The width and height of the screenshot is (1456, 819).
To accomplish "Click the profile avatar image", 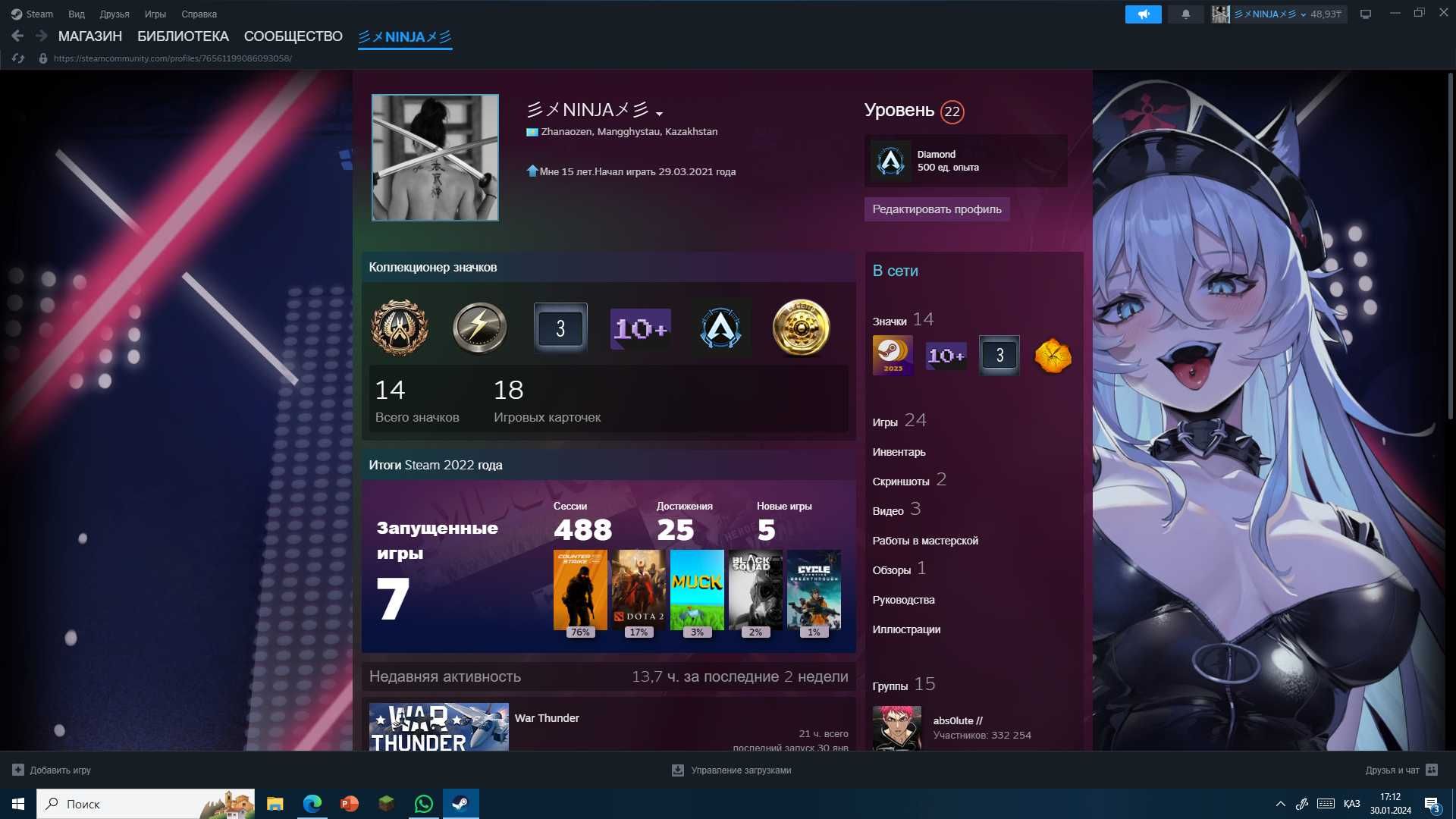I will tap(435, 158).
